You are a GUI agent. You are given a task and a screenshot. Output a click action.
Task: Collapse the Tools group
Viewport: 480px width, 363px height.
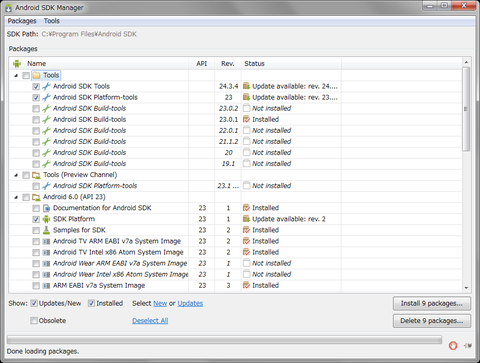[x=16, y=76]
